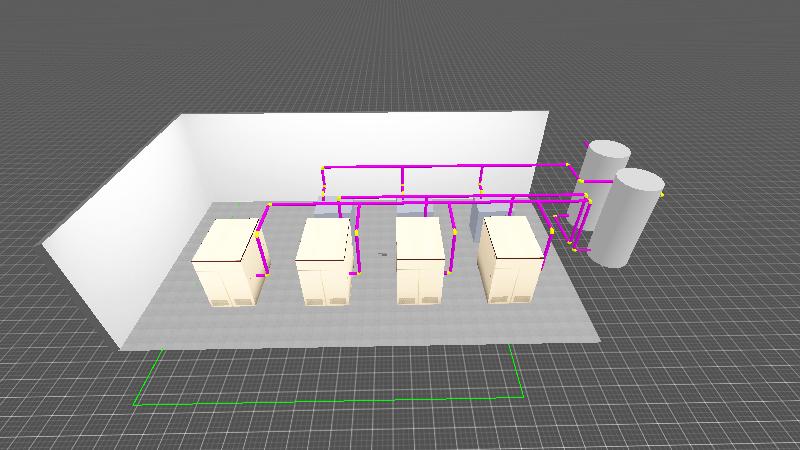
Task: Select the white left side wall
Action: point(128,224)
